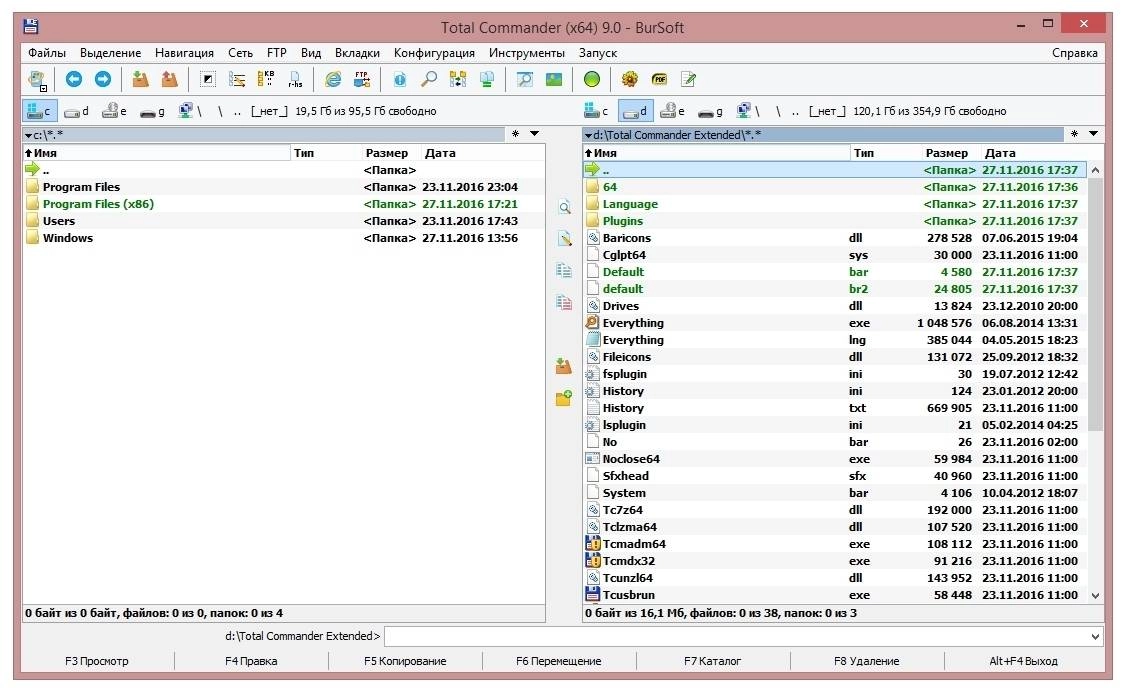The width and height of the screenshot is (1130, 699).
Task: Open the Выделение menu
Action: (110, 53)
